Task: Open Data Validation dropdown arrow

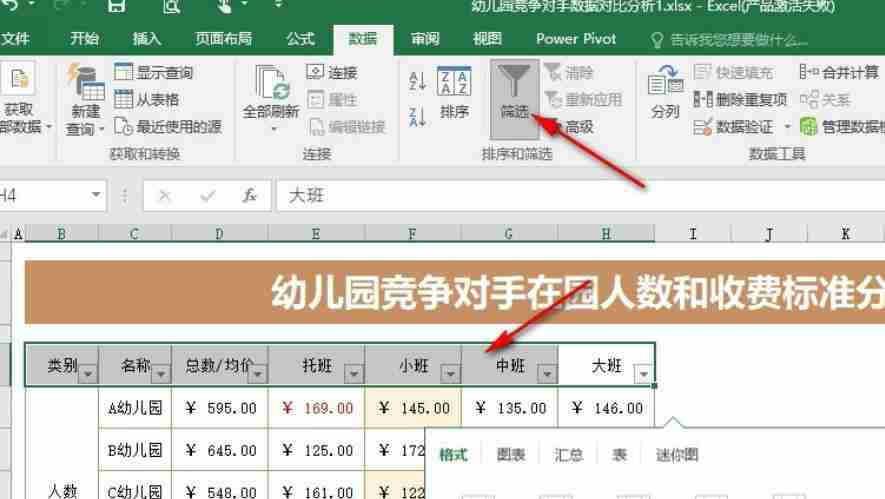Action: click(787, 127)
